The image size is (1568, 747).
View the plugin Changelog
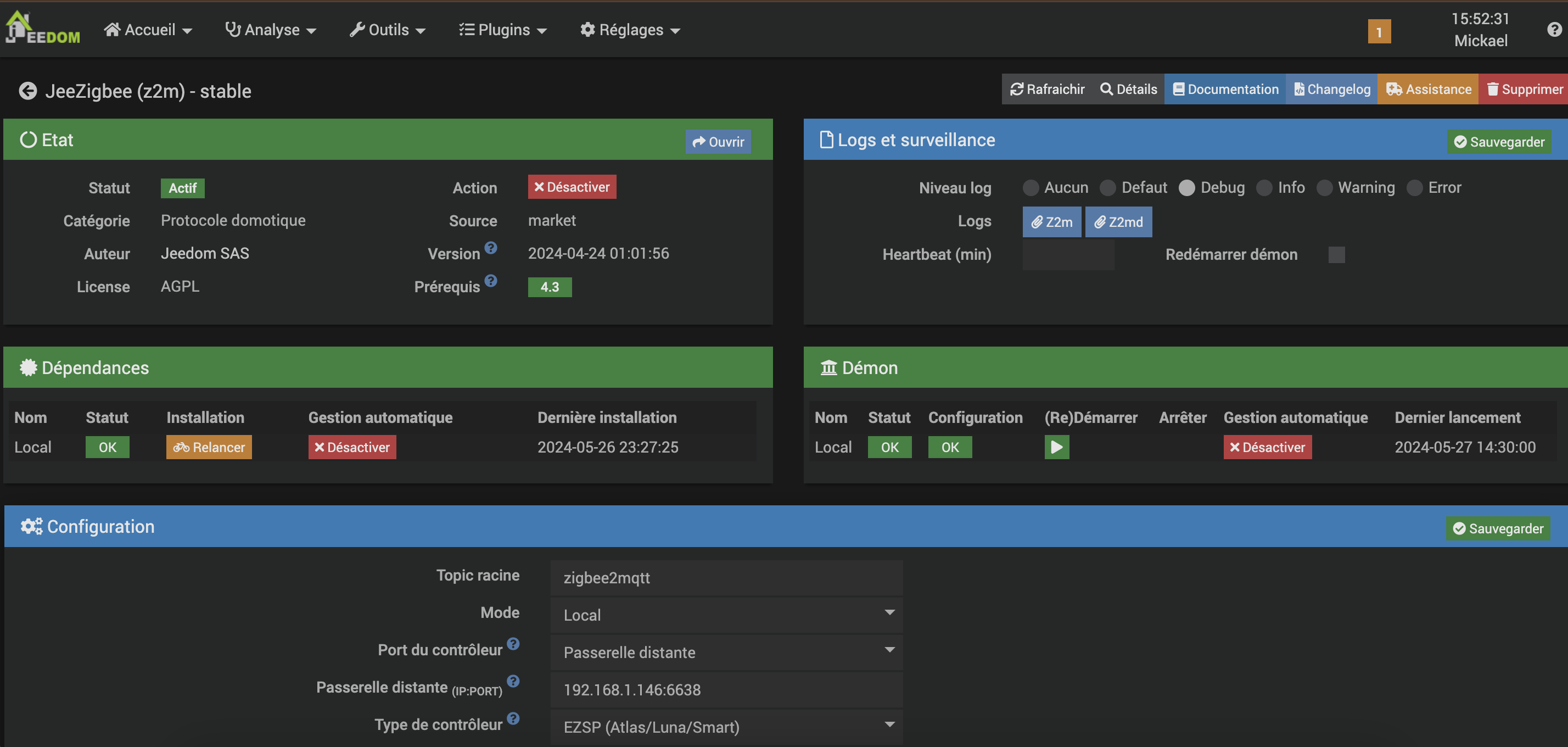click(x=1332, y=90)
